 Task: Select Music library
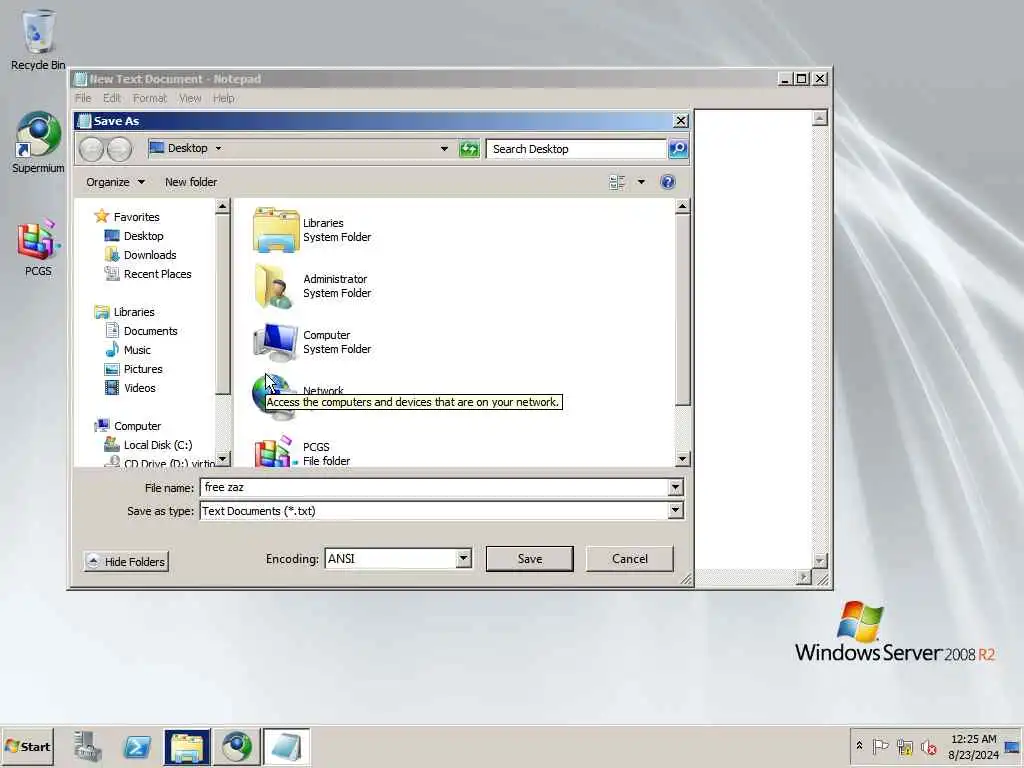point(136,350)
